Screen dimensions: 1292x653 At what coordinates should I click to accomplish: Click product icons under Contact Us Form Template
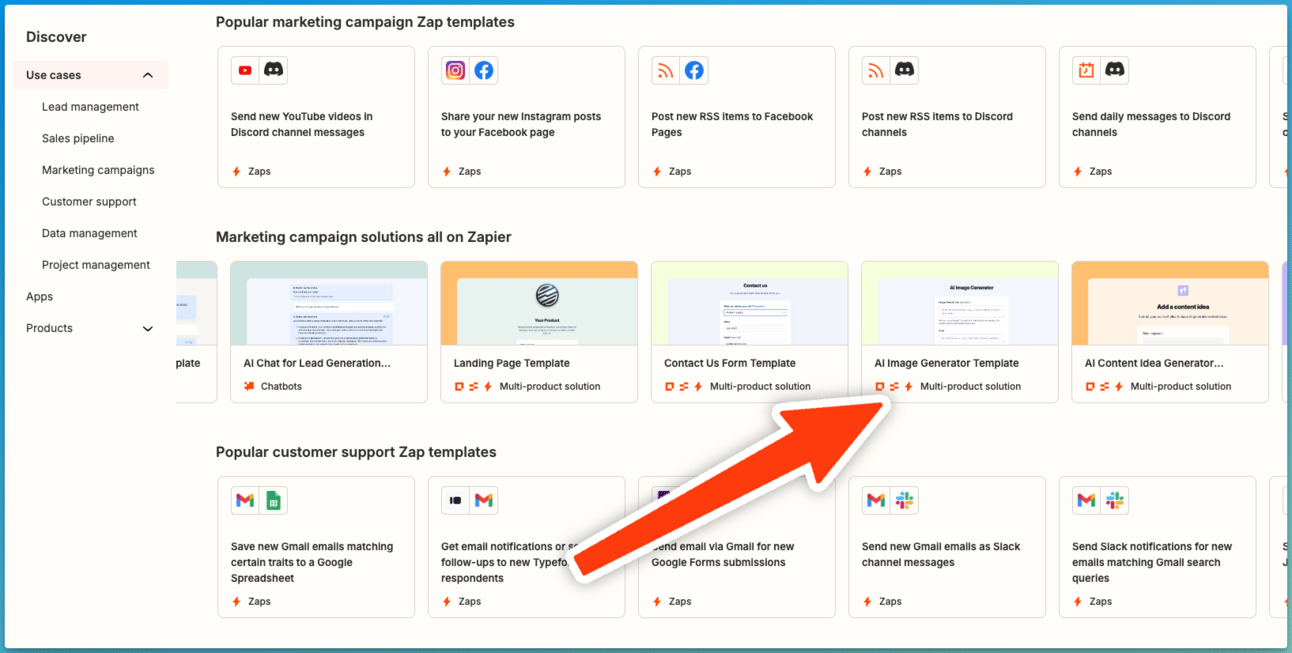click(684, 386)
